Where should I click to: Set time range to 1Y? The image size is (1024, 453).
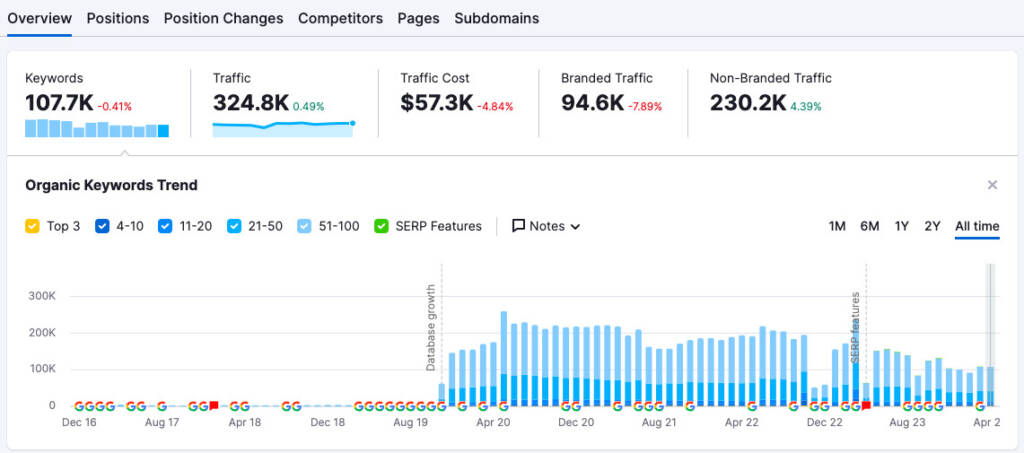pos(901,226)
